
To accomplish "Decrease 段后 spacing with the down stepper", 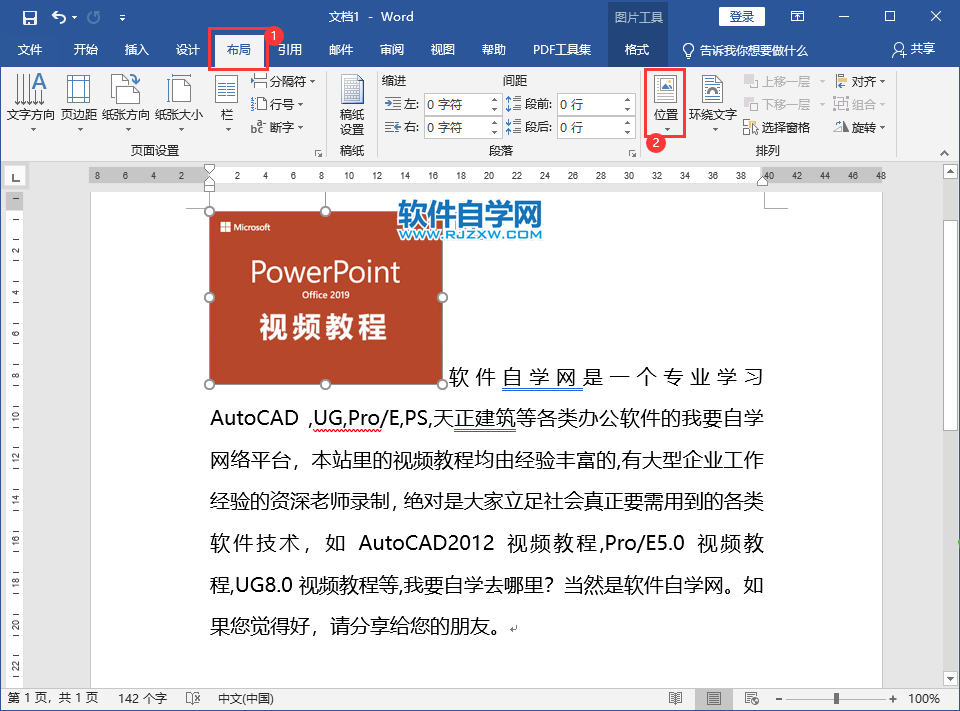I will (628, 132).
